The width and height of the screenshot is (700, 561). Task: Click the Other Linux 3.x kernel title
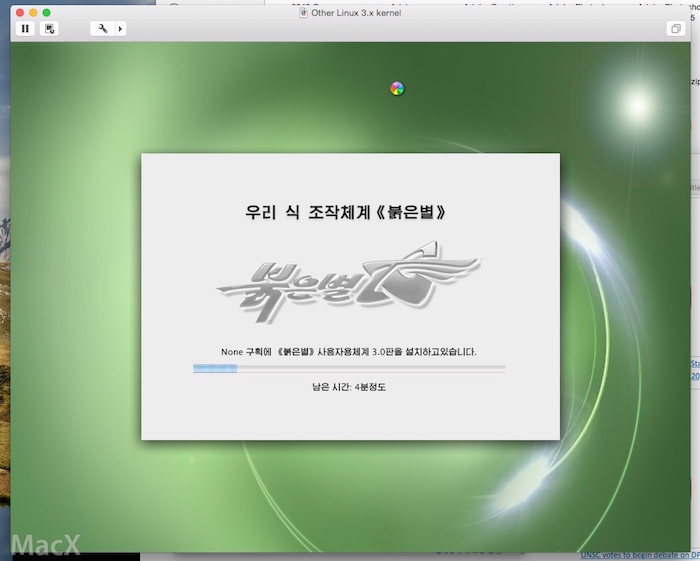pyautogui.click(x=356, y=13)
